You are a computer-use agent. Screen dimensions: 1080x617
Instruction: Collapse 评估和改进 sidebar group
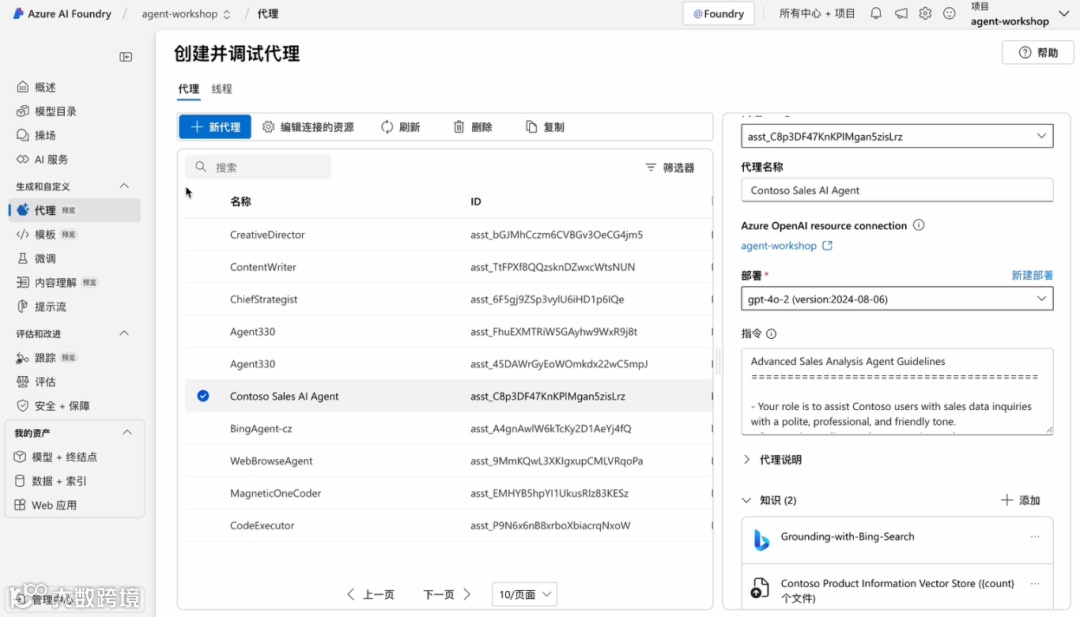[x=124, y=333]
